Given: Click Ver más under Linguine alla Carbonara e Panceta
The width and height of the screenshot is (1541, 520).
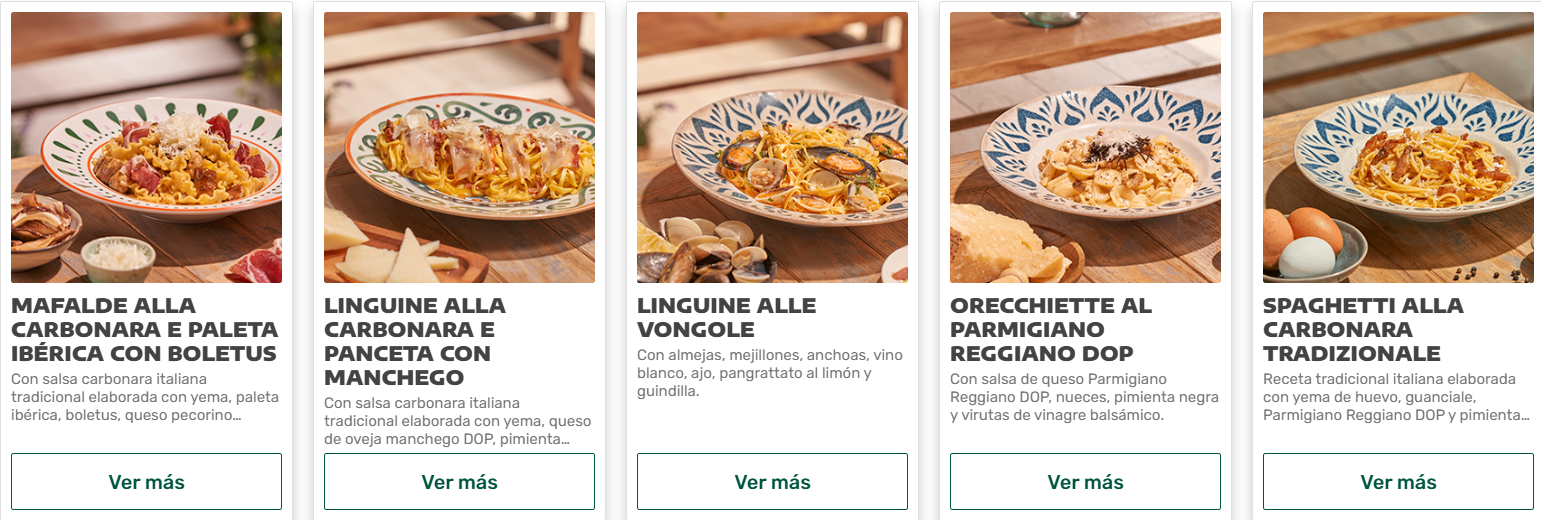Looking at the screenshot, I should pyautogui.click(x=459, y=481).
